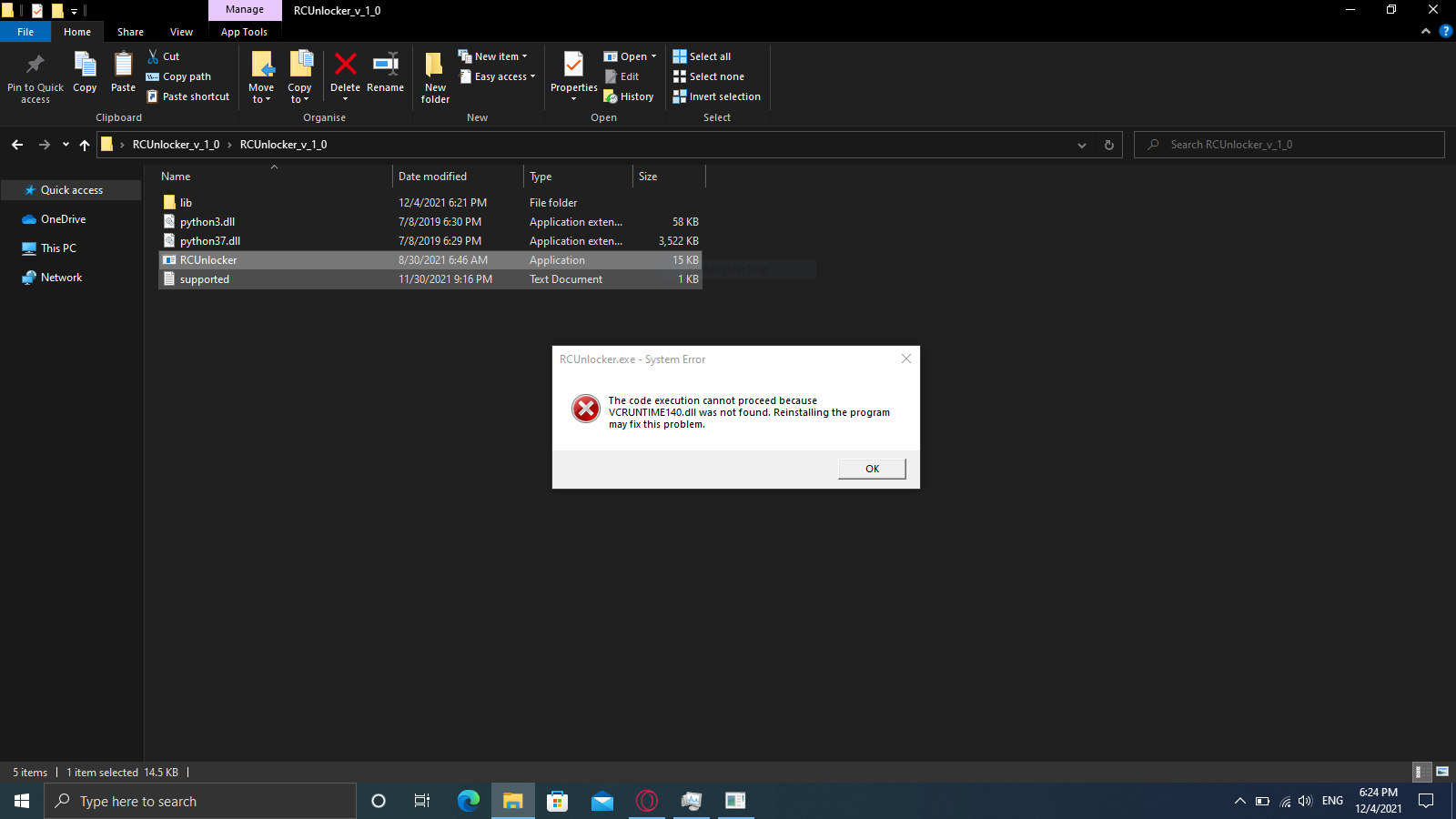This screenshot has height=819, width=1456.
Task: Create a New folder from ribbon
Action: pyautogui.click(x=435, y=73)
